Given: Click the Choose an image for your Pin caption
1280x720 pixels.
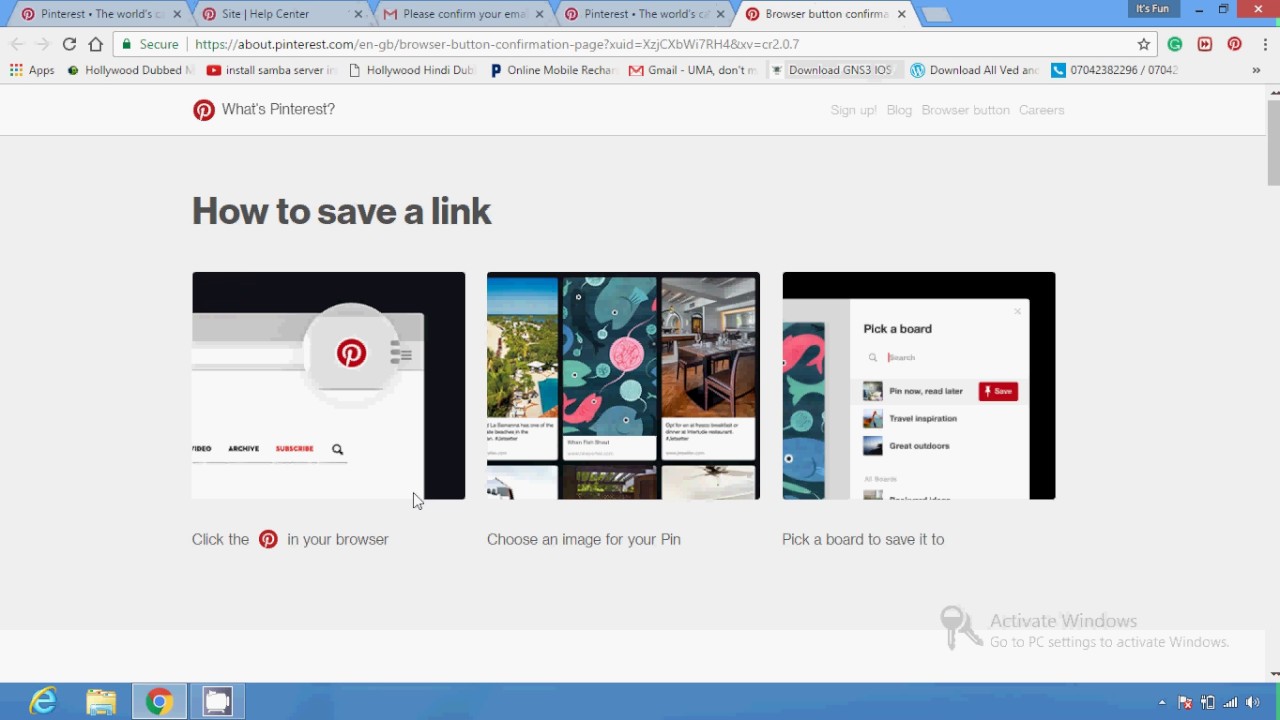Looking at the screenshot, I should click(583, 539).
